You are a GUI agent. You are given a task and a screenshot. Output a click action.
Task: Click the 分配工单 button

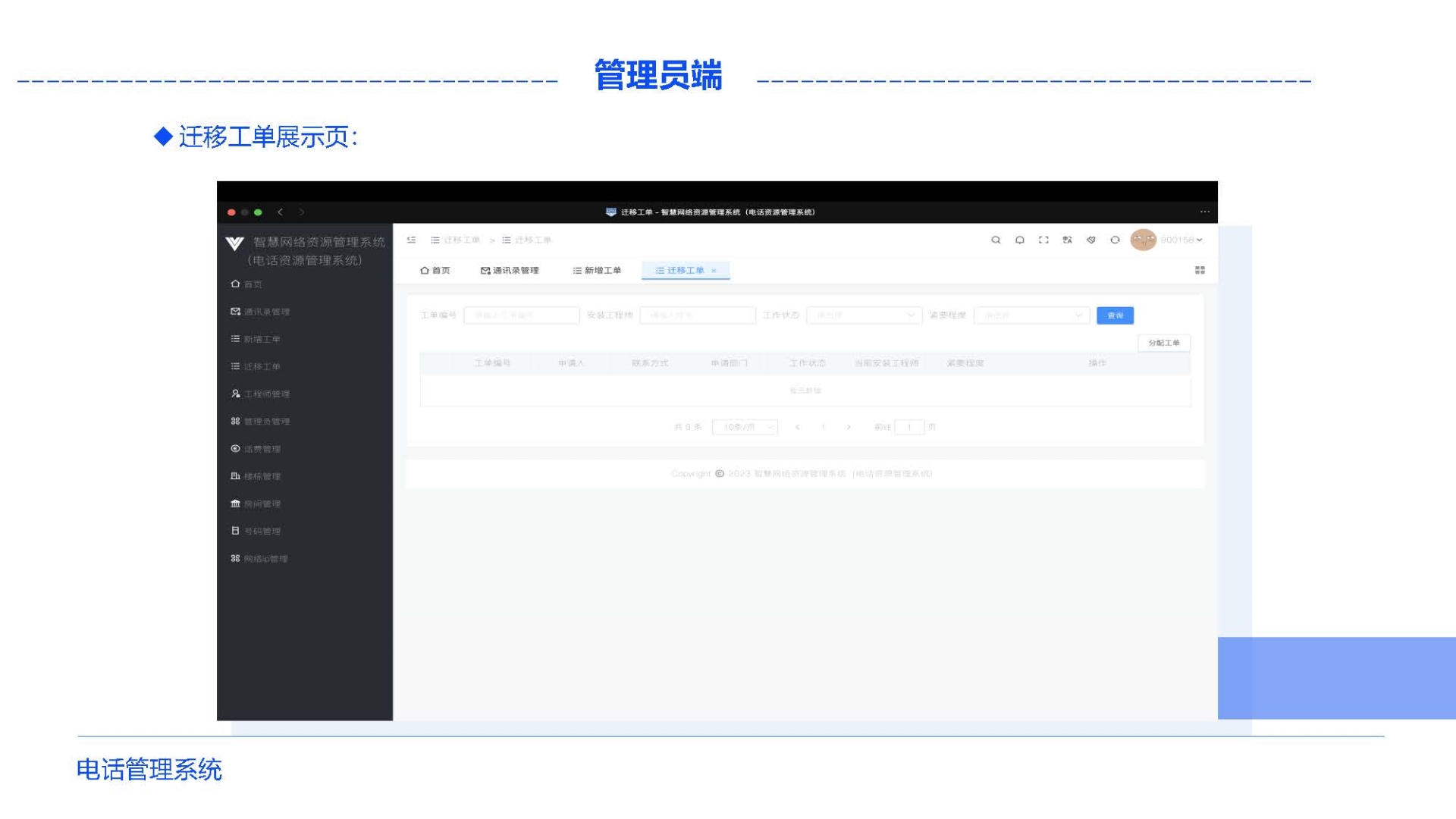tap(1163, 343)
